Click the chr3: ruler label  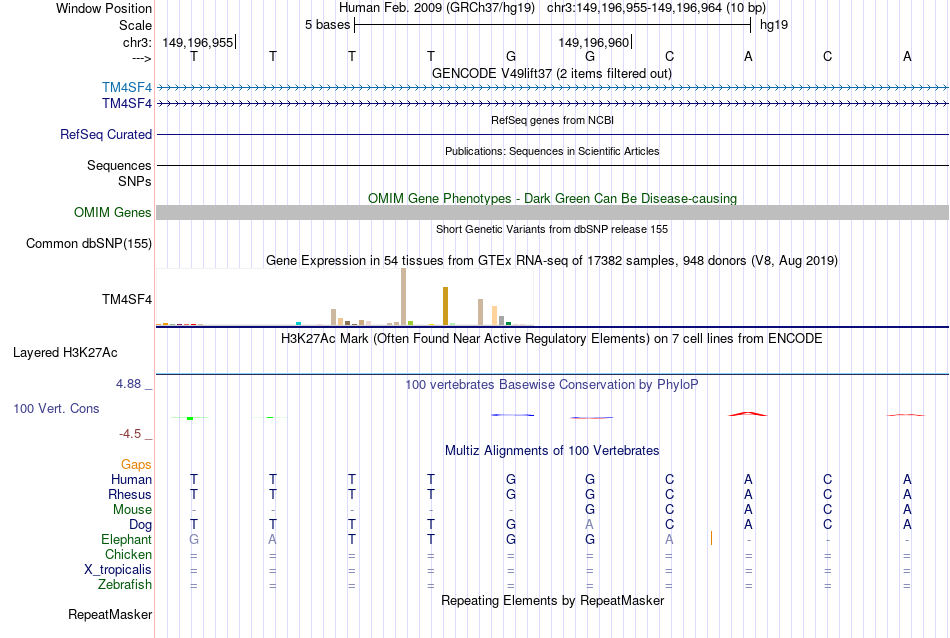pos(138,42)
